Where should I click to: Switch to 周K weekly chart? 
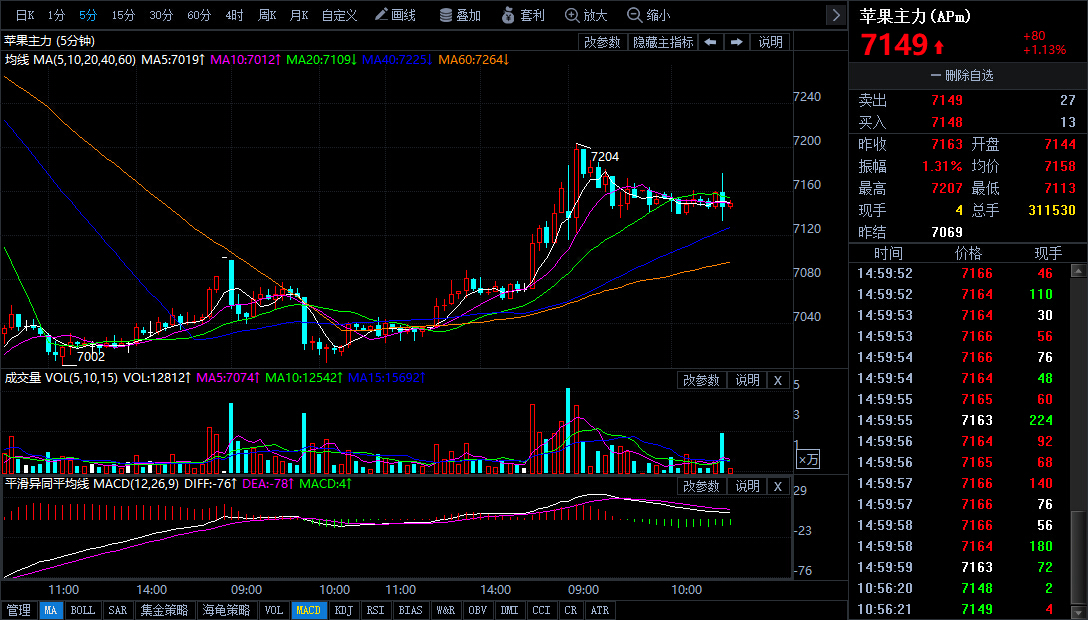[266, 15]
